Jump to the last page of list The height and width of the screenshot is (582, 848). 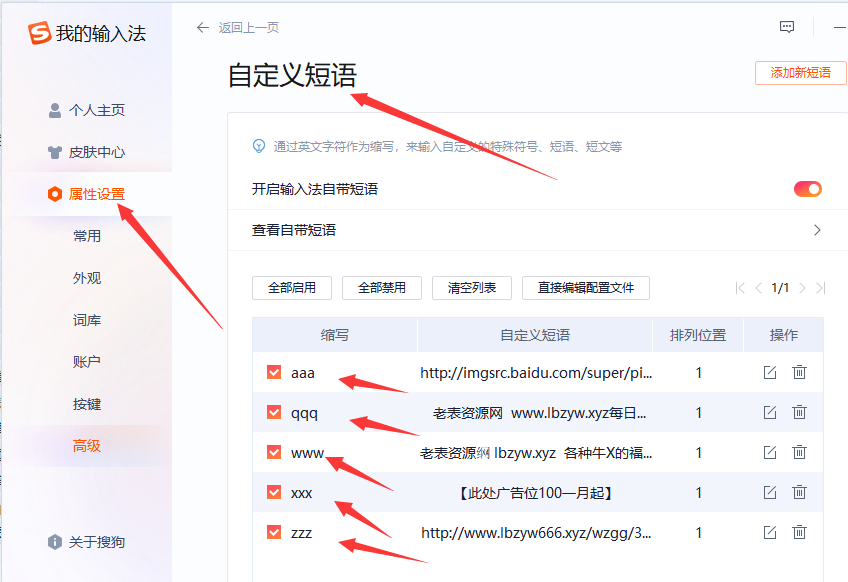(x=821, y=288)
